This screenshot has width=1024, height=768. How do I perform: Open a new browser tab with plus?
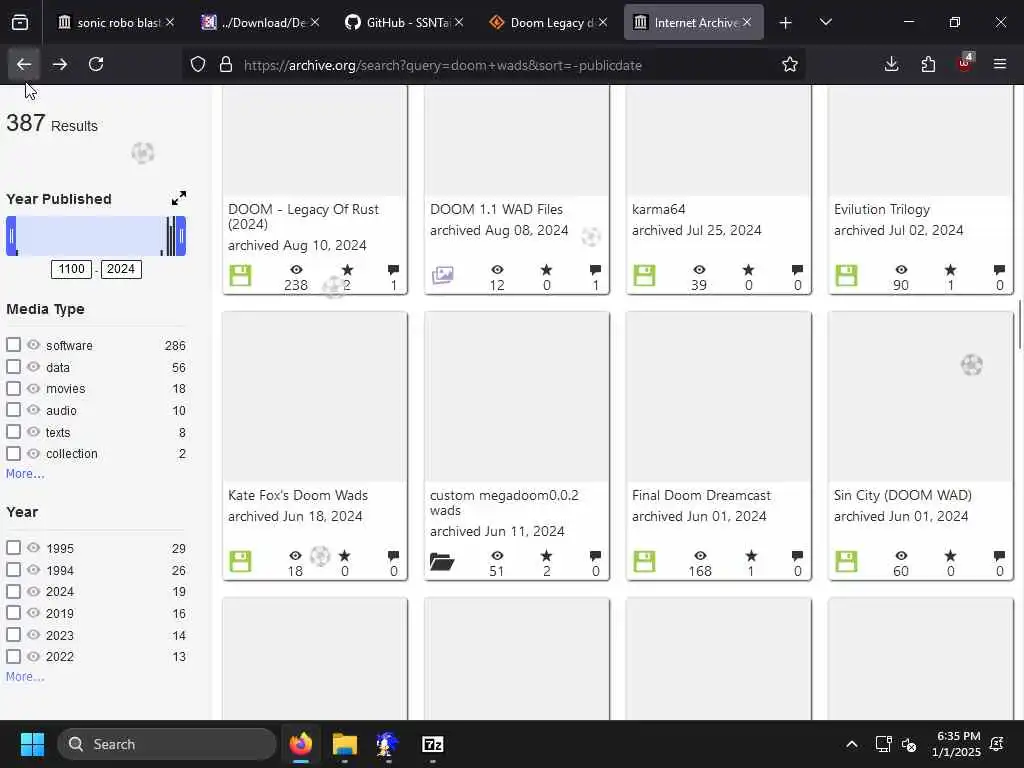pos(786,23)
